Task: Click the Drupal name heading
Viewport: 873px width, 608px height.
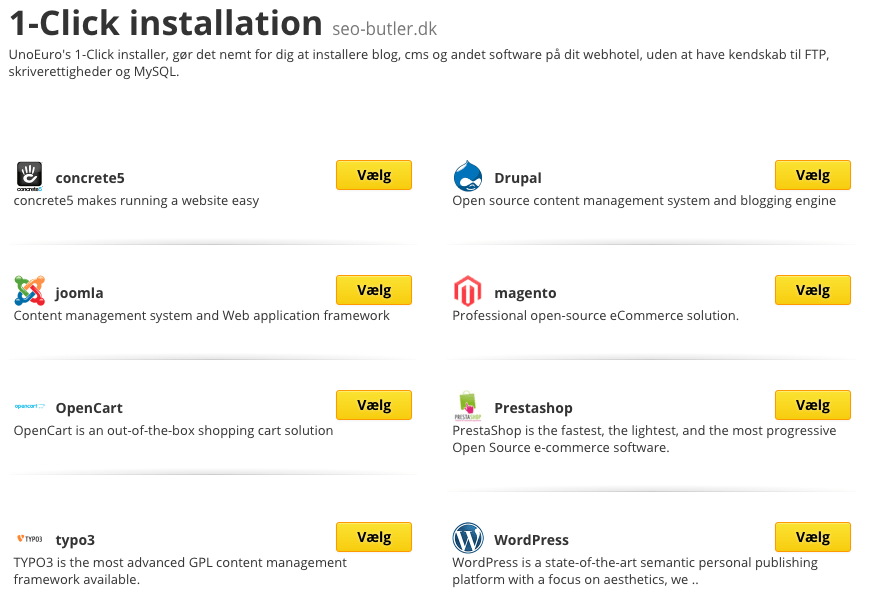Action: pos(518,178)
